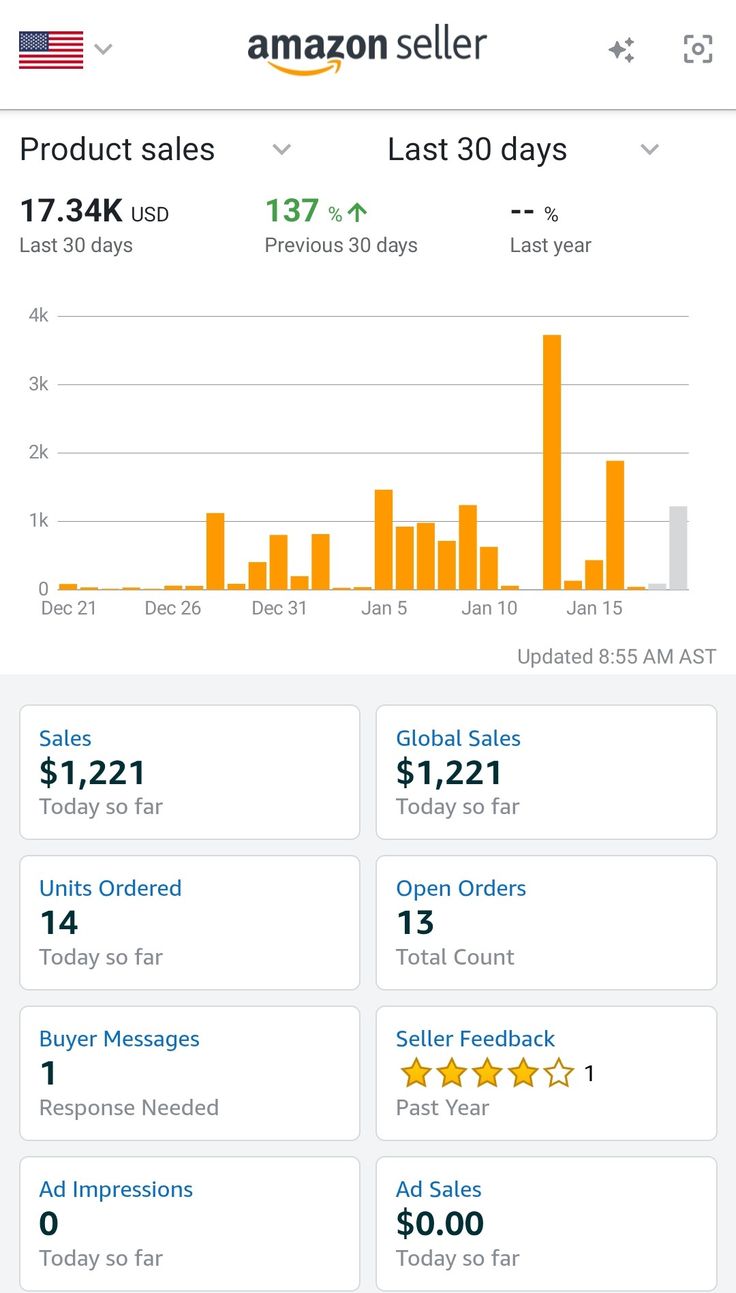The width and height of the screenshot is (736, 1293).
Task: Open Buyer Messages needing response
Action: (x=189, y=1073)
